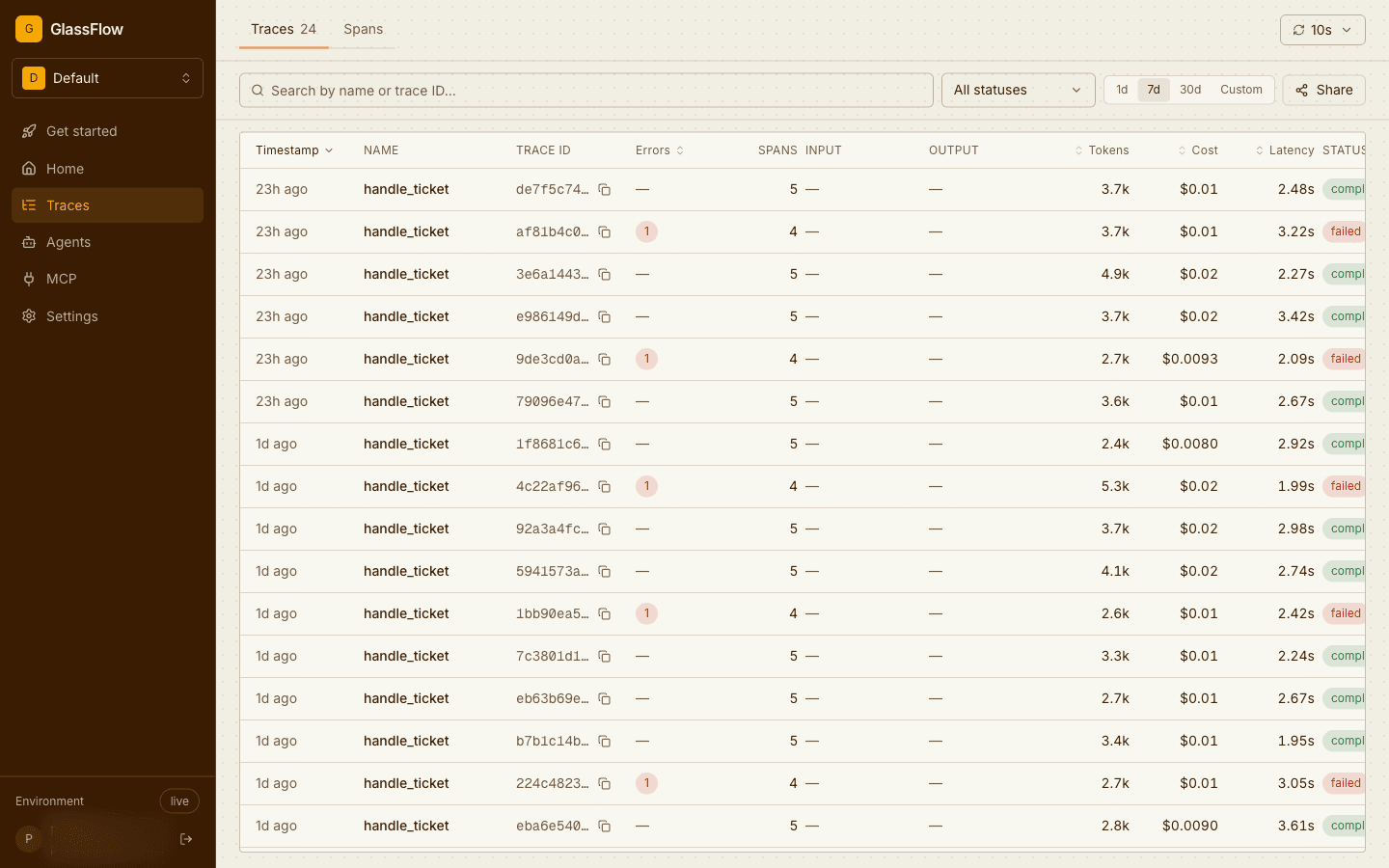Click the 4.9k tokens value

click(x=1115, y=274)
